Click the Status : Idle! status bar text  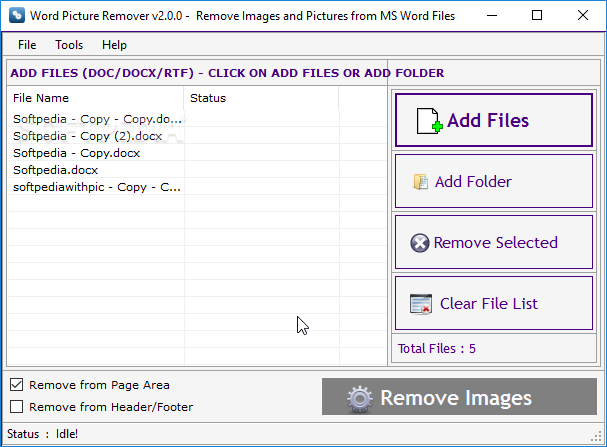[43, 434]
